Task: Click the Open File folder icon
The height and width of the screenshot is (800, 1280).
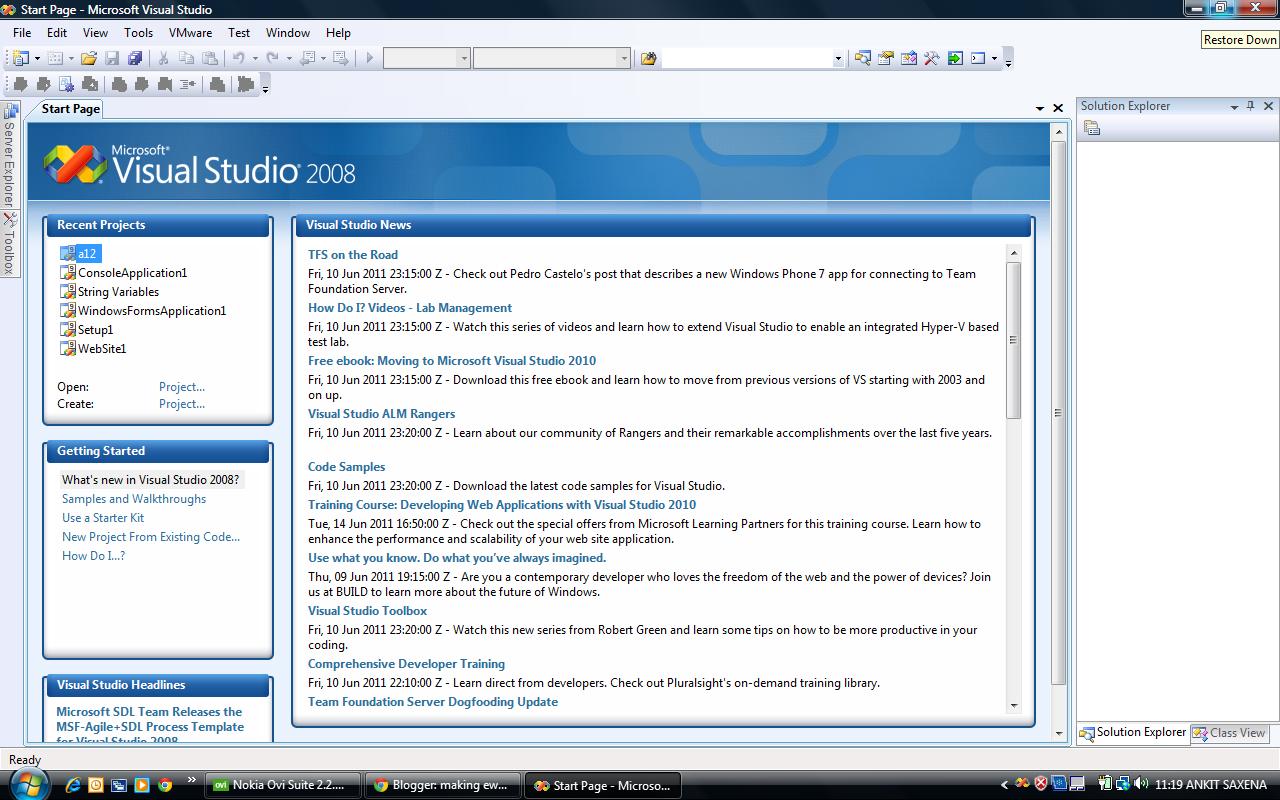Action: [89, 58]
